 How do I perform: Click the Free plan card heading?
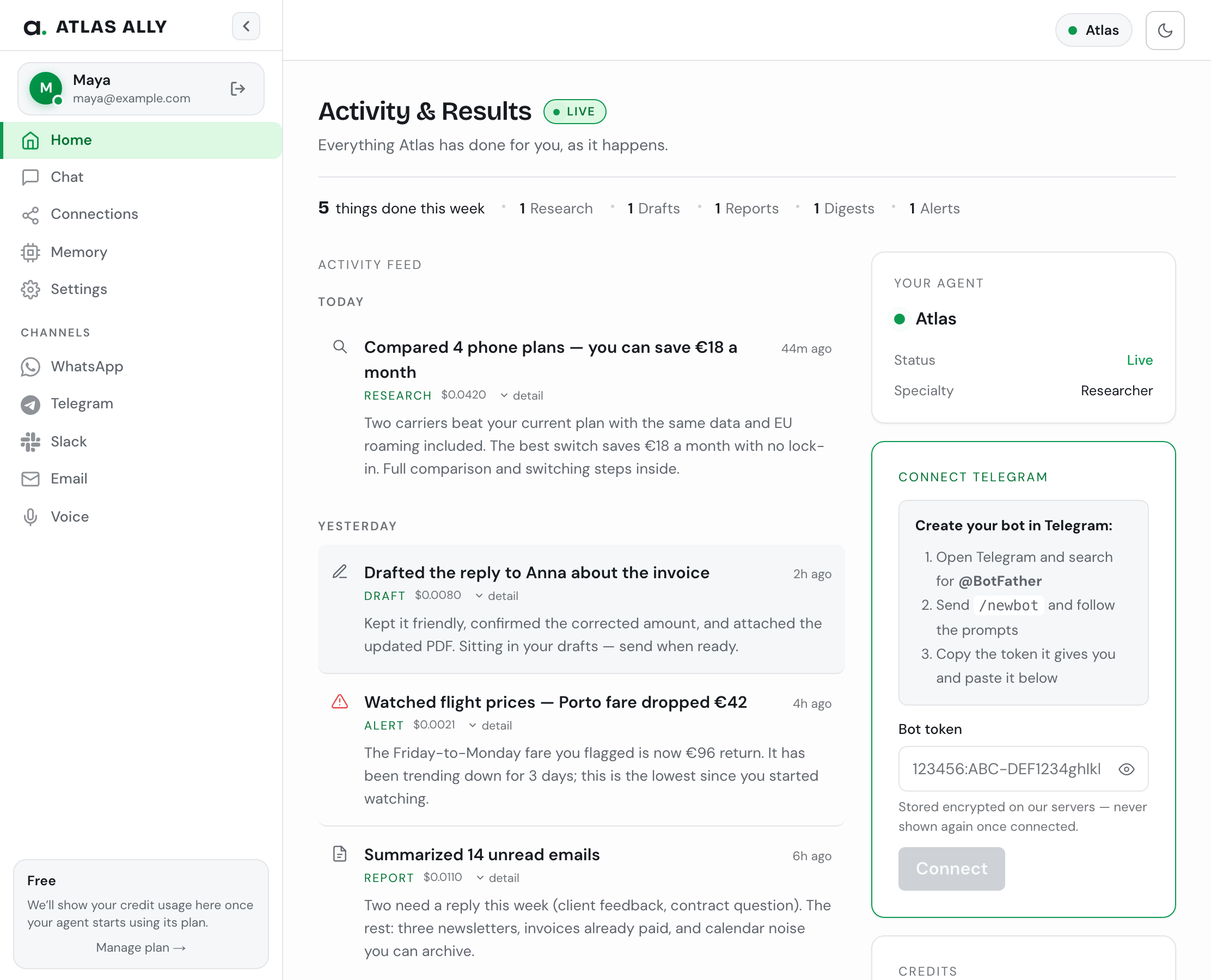[x=41, y=881]
